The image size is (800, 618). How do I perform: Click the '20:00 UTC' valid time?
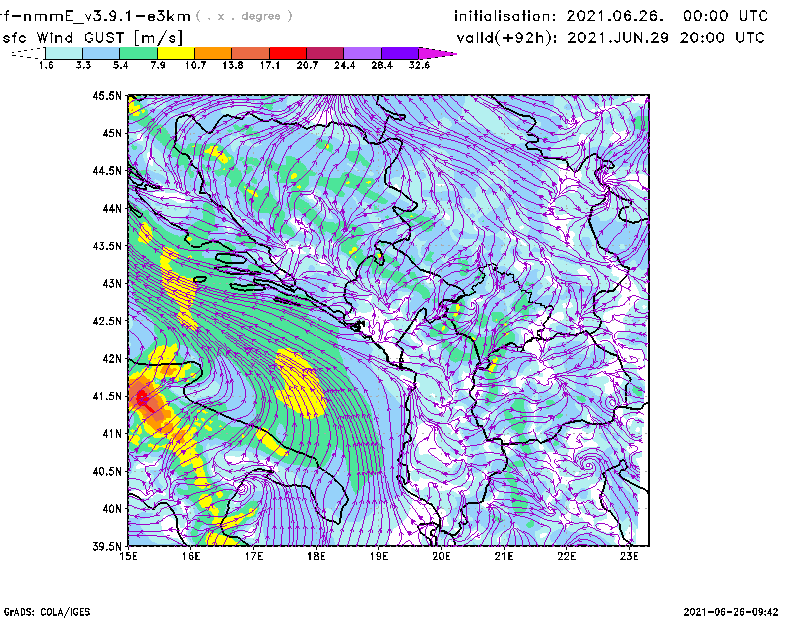pyautogui.click(x=722, y=38)
